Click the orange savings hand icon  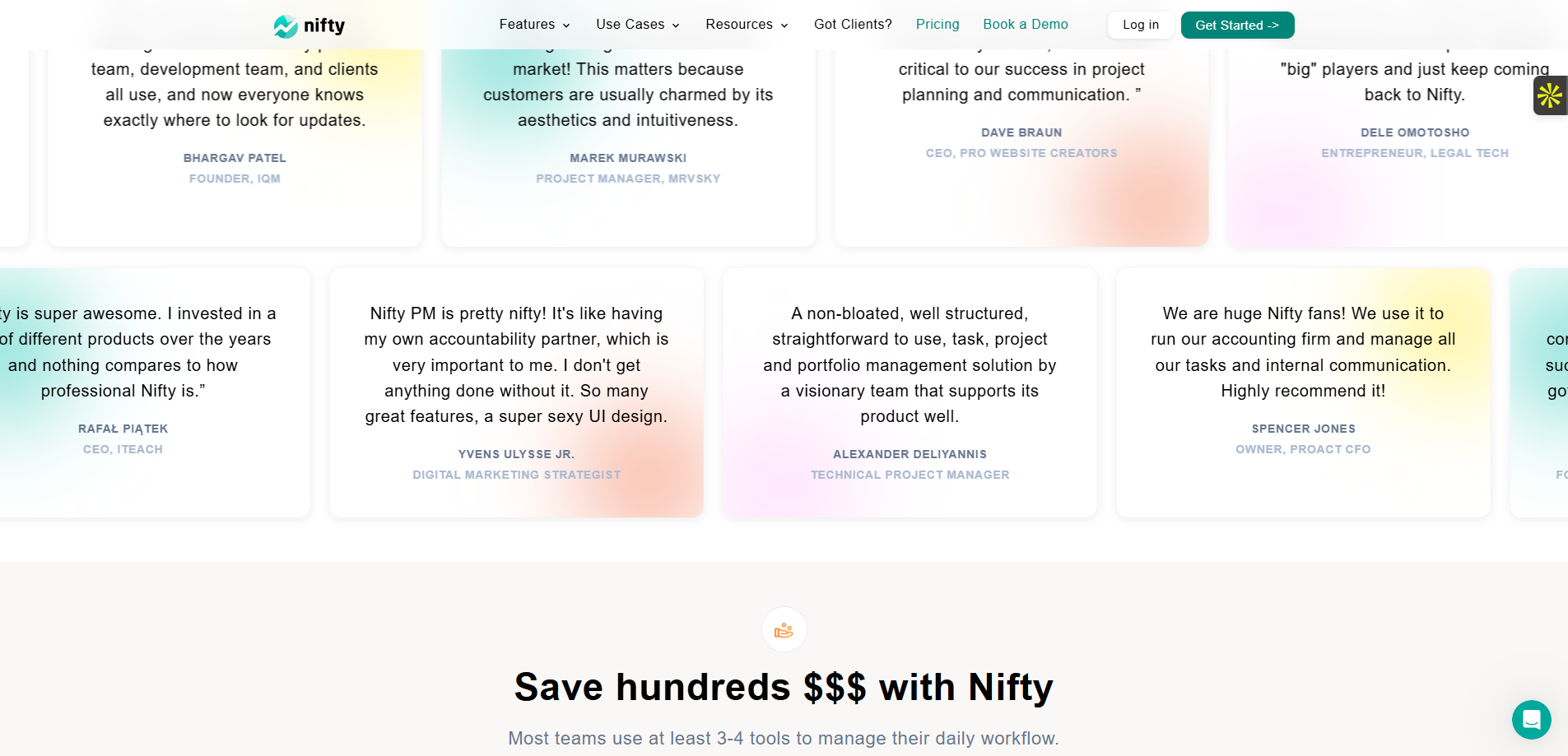click(x=784, y=630)
